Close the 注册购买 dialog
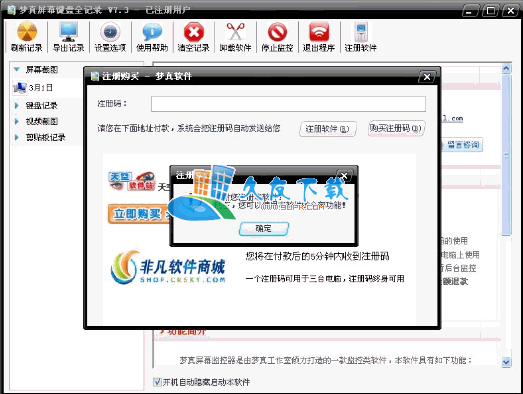The width and height of the screenshot is (523, 394). (x=427, y=77)
